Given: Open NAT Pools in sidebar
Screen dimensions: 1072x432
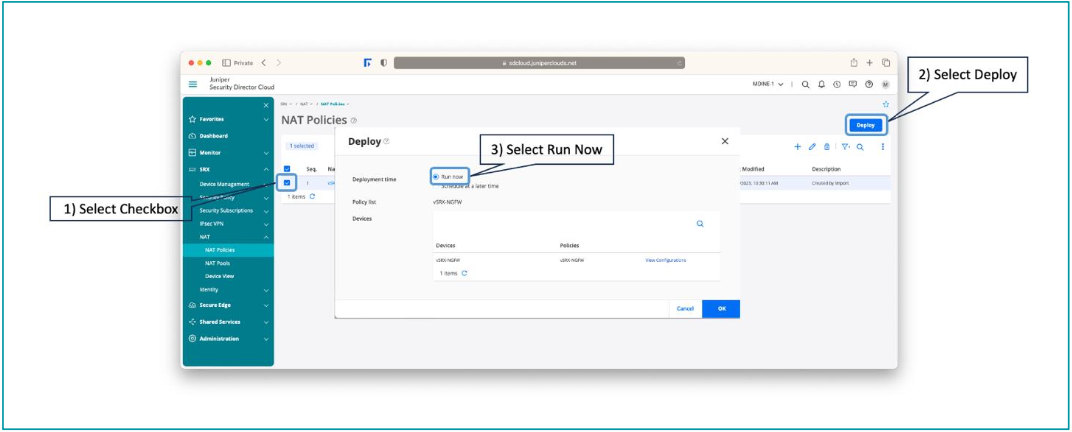Looking at the screenshot, I should tap(217, 263).
